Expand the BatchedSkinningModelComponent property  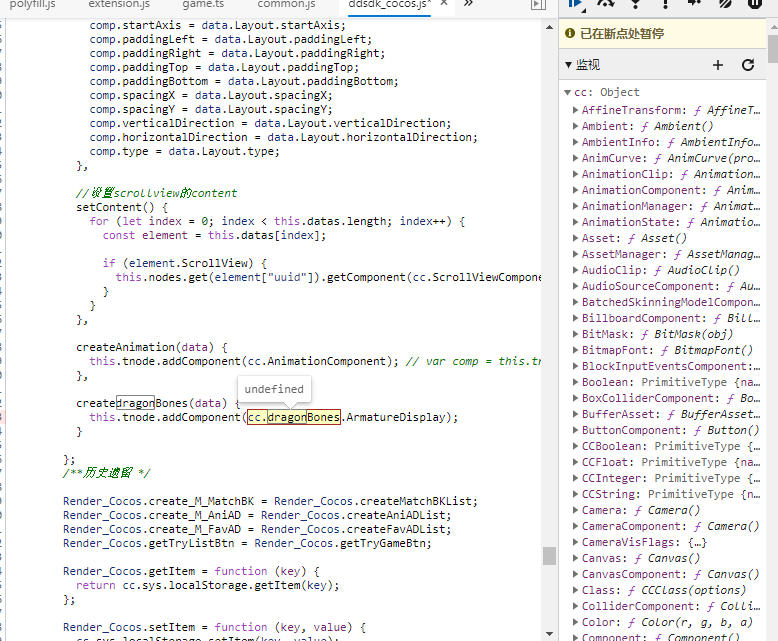point(575,302)
